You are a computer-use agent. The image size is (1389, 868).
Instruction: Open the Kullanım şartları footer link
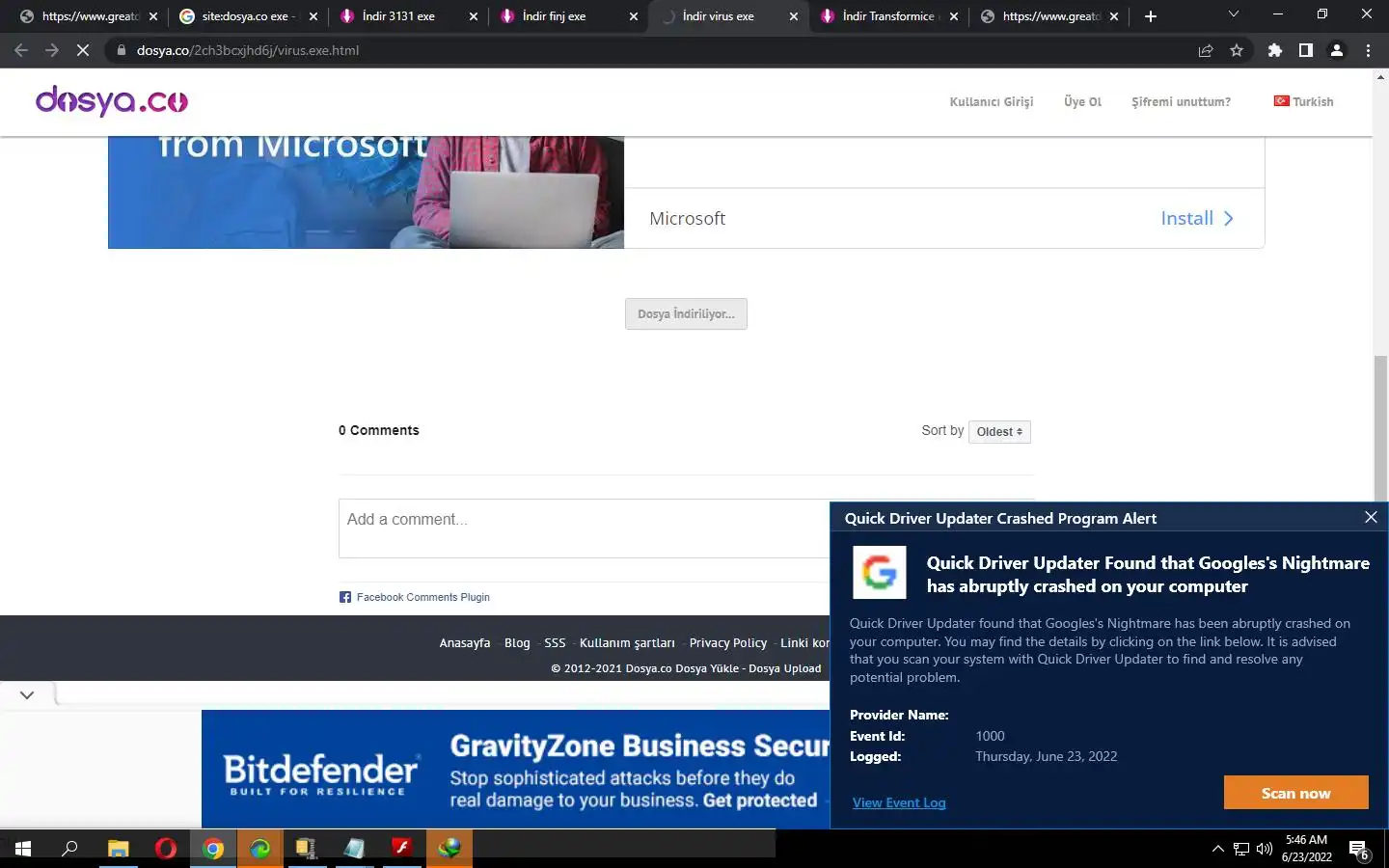pyautogui.click(x=627, y=642)
